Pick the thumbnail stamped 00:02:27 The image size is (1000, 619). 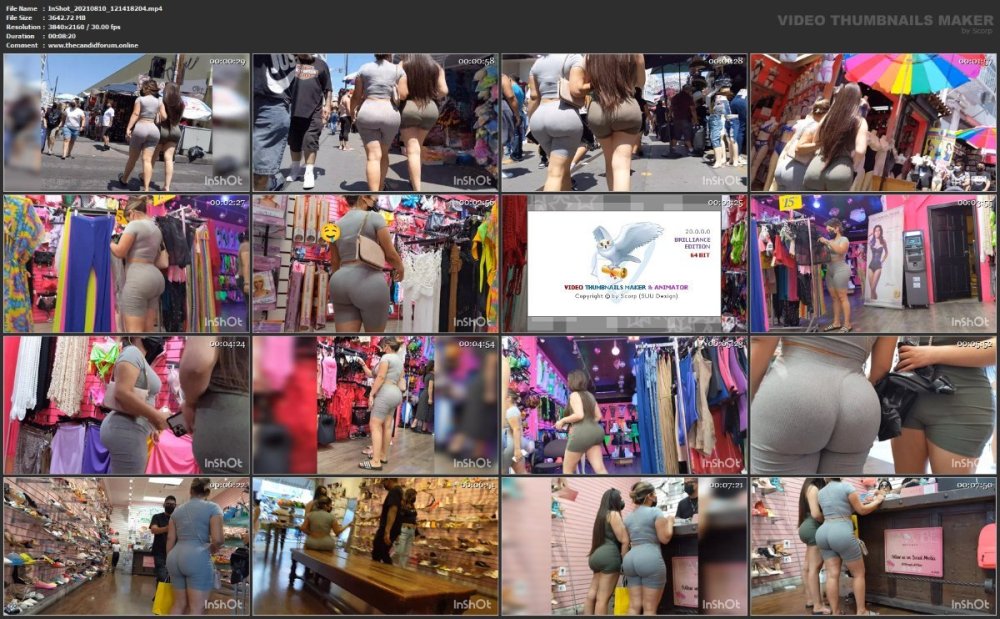click(x=126, y=264)
